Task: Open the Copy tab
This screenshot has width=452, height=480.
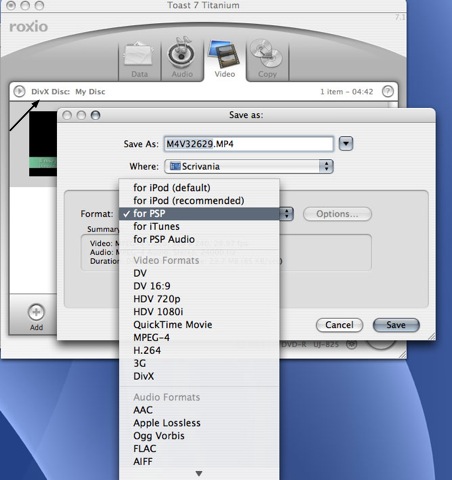Action: point(267,60)
